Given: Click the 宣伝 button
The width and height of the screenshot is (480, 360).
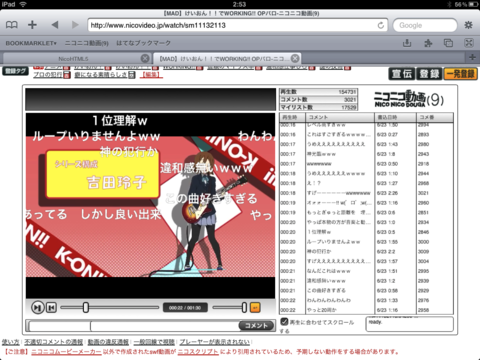Looking at the screenshot, I should click(402, 74).
